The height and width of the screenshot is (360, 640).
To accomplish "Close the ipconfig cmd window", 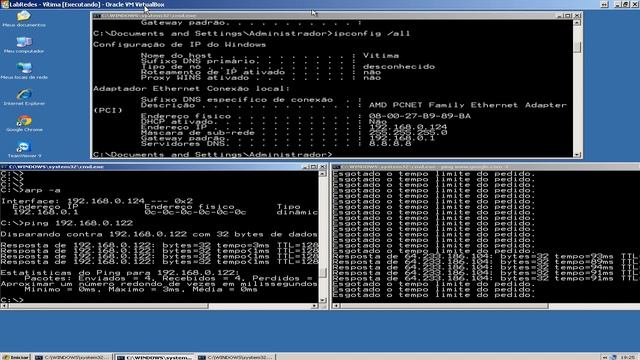I will [577, 16].
